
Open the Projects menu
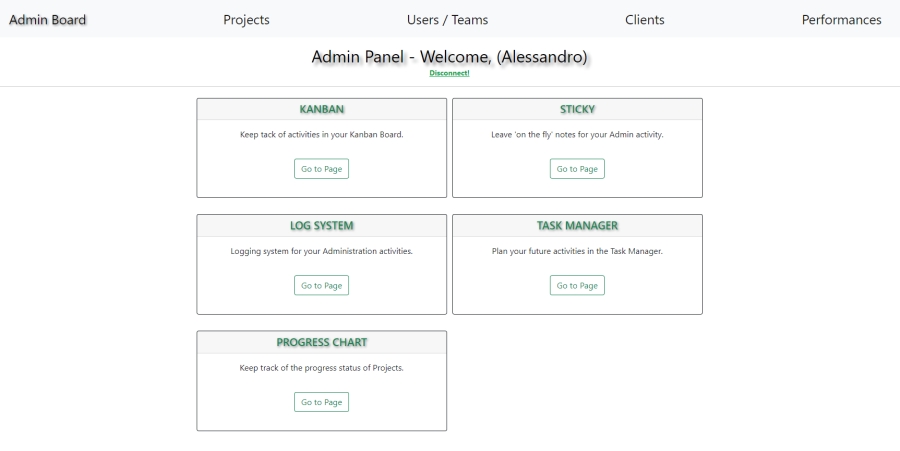[x=246, y=20]
